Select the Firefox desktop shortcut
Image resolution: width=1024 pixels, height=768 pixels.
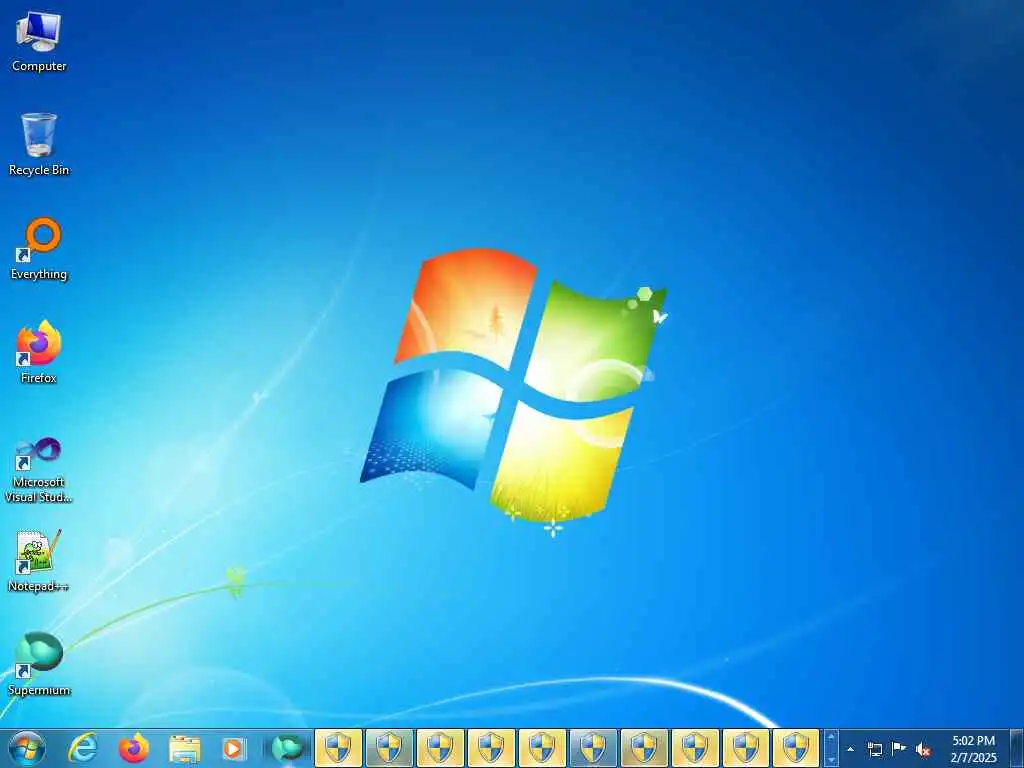click(39, 353)
